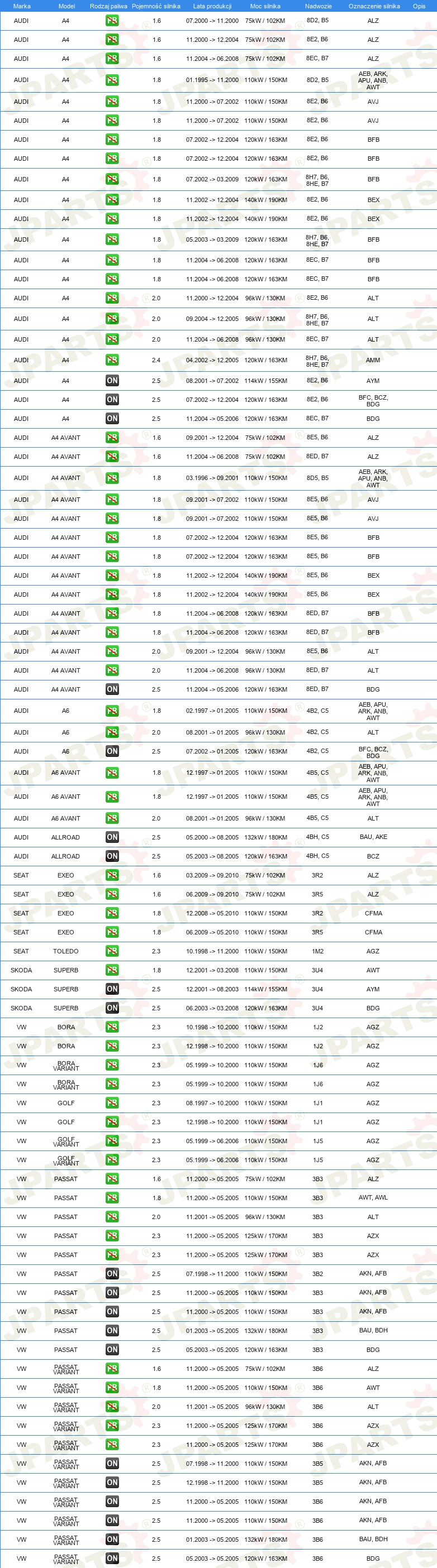Click petrol icon for A4 Avant 1.8 03.1996 row

point(112,478)
